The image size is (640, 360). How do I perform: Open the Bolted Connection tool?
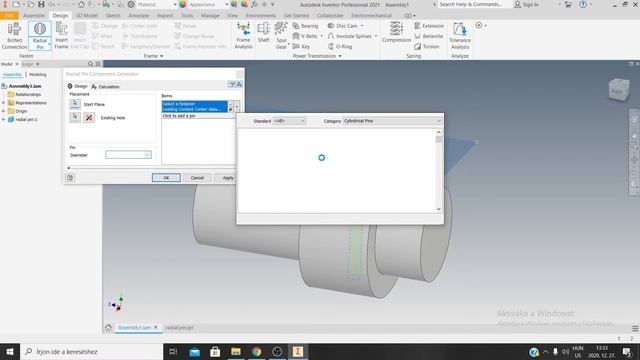point(14,36)
